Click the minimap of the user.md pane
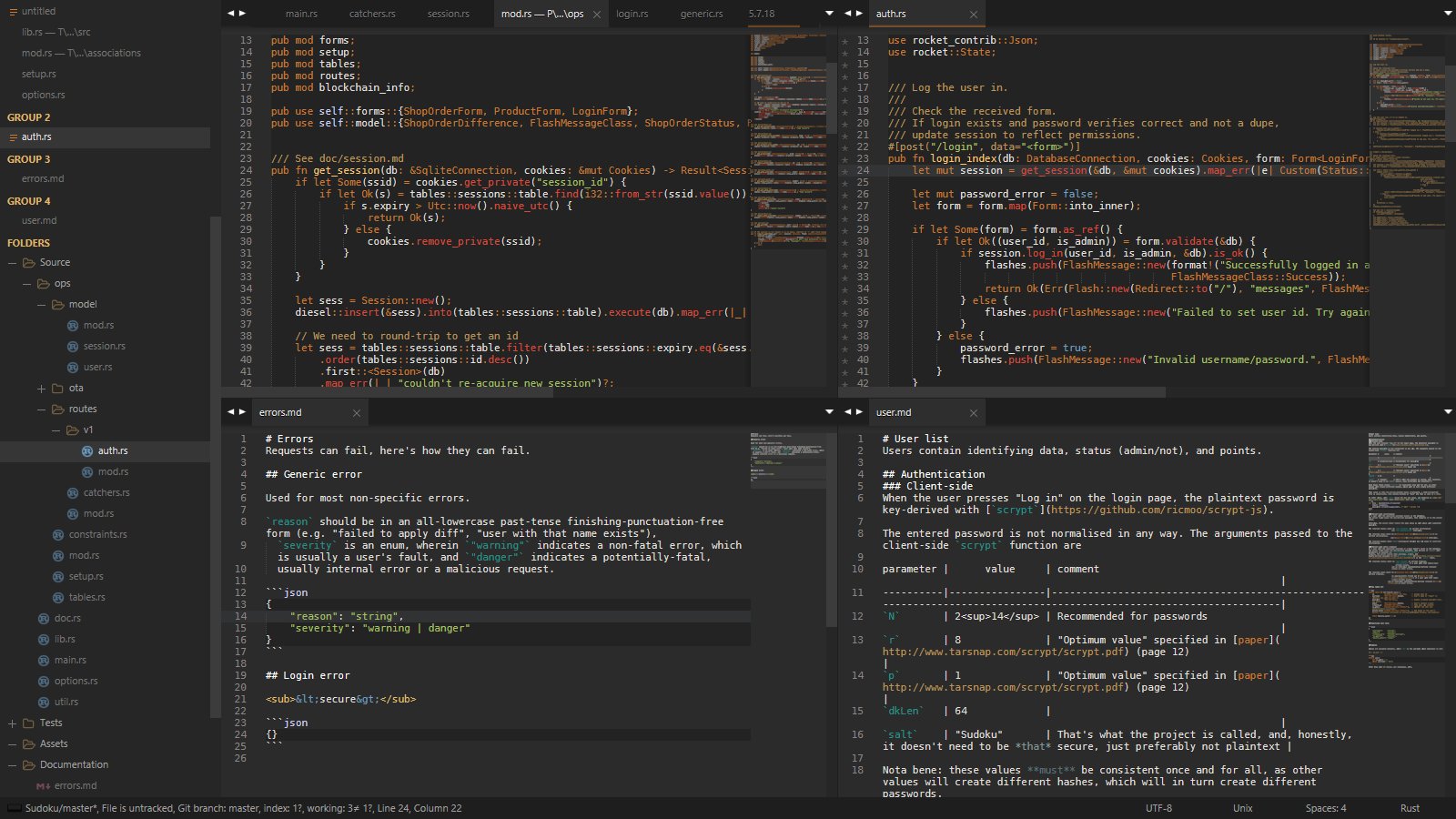 click(x=1406, y=546)
